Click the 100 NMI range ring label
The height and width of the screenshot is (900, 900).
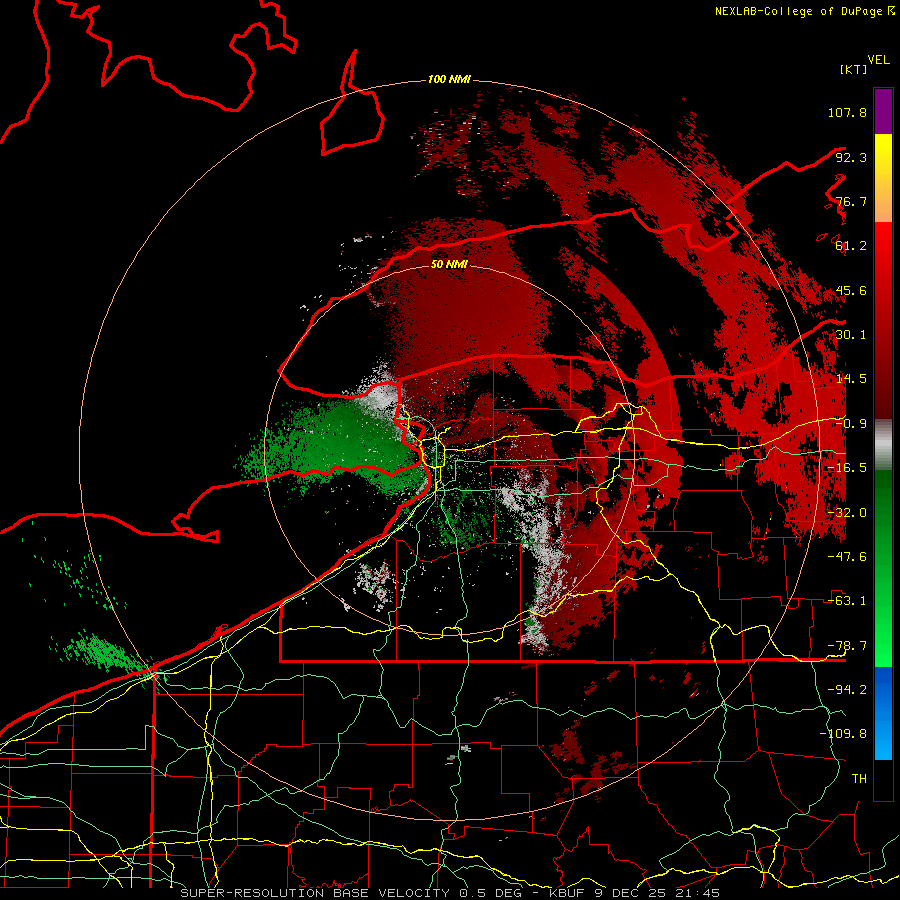click(449, 79)
